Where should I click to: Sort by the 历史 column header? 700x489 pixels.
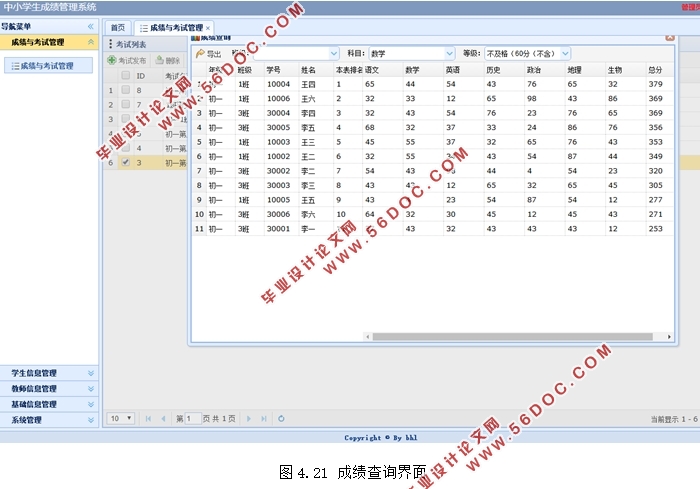click(x=504, y=70)
